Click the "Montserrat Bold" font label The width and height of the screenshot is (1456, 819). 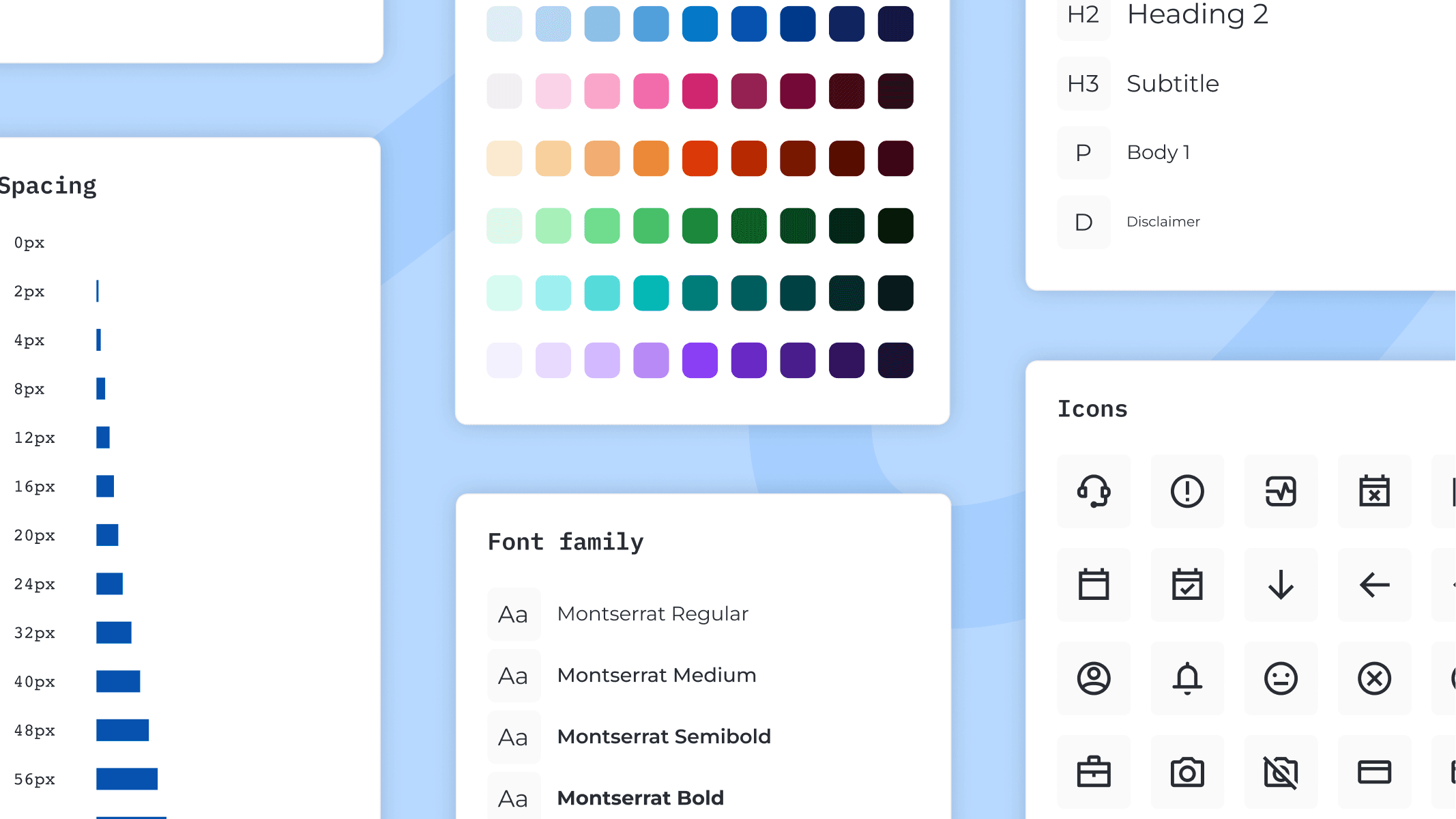click(640, 798)
